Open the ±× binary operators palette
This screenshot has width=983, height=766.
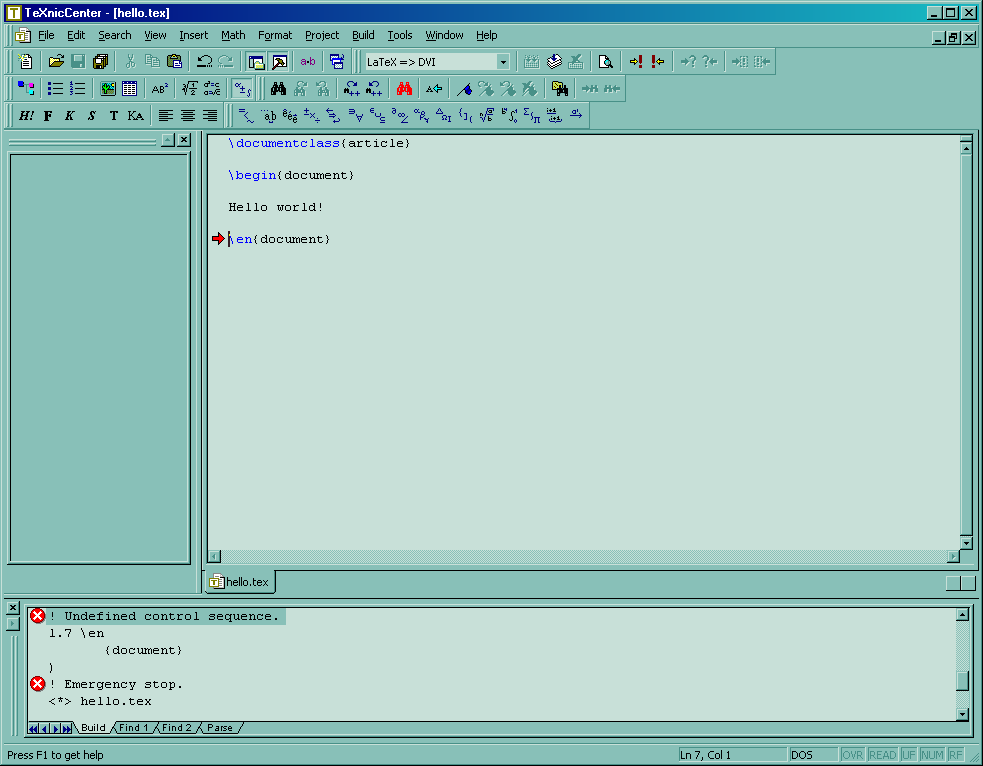(x=312, y=115)
